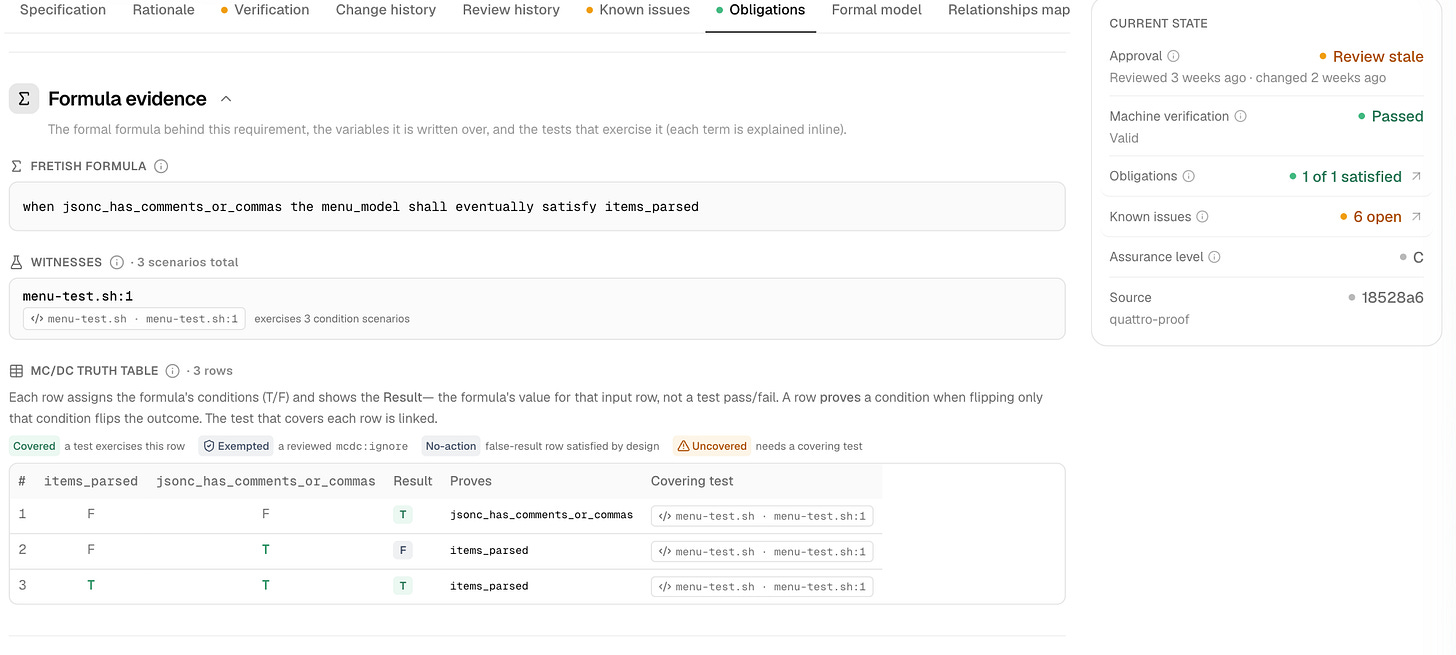
Task: Select the Obligations tab
Action: click(760, 10)
